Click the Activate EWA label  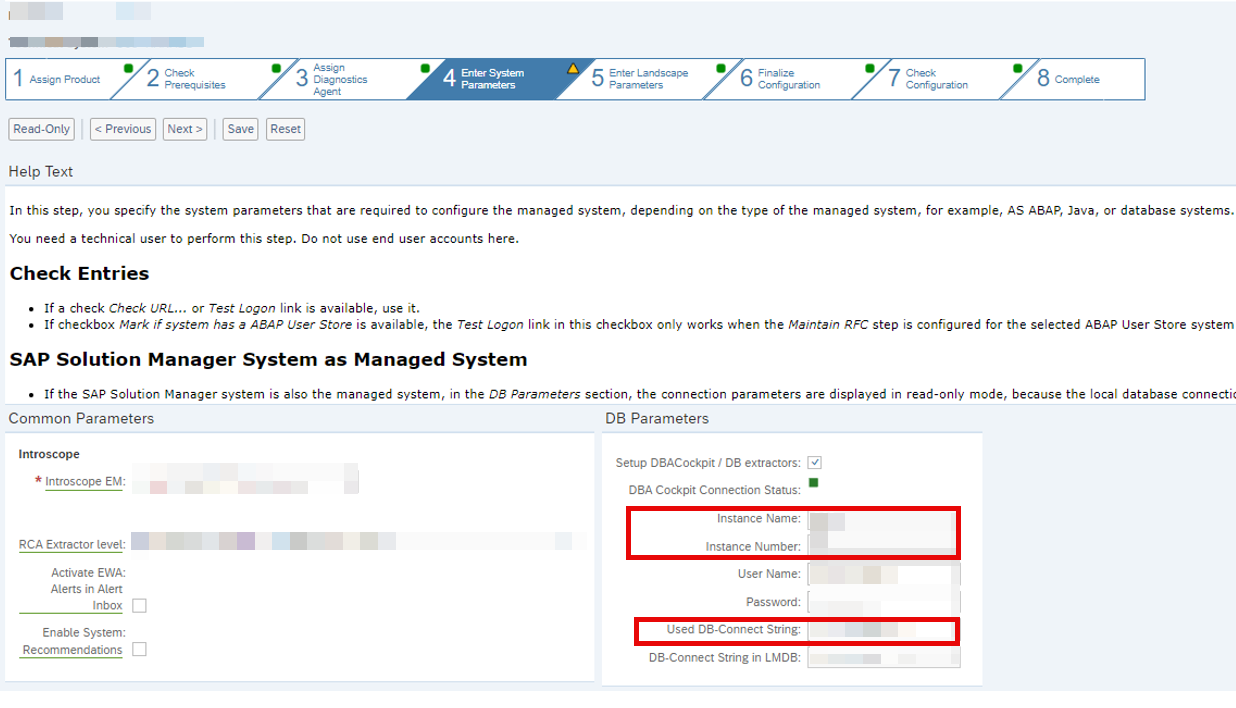pos(88,574)
